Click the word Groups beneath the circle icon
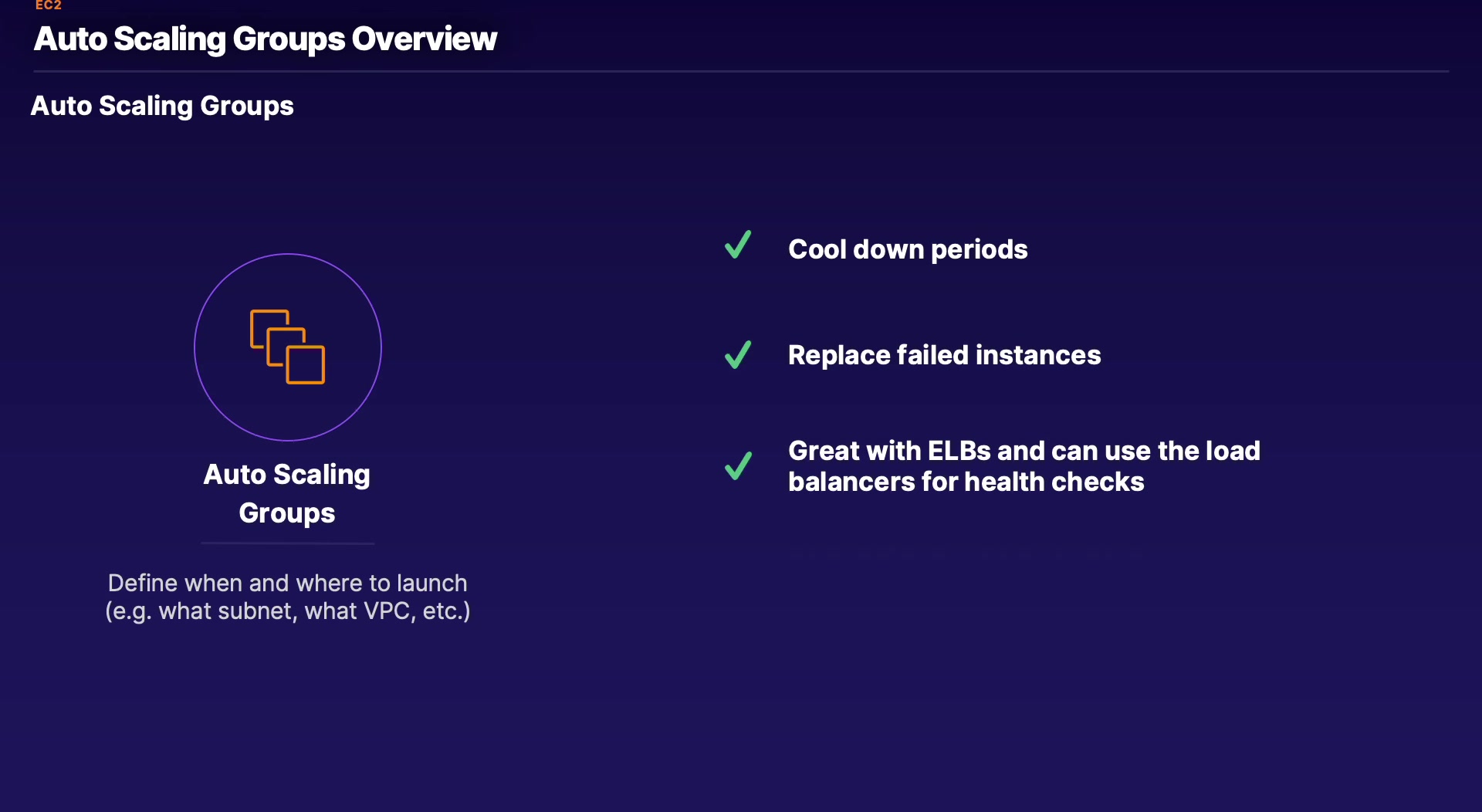This screenshot has height=812, width=1482. (286, 513)
